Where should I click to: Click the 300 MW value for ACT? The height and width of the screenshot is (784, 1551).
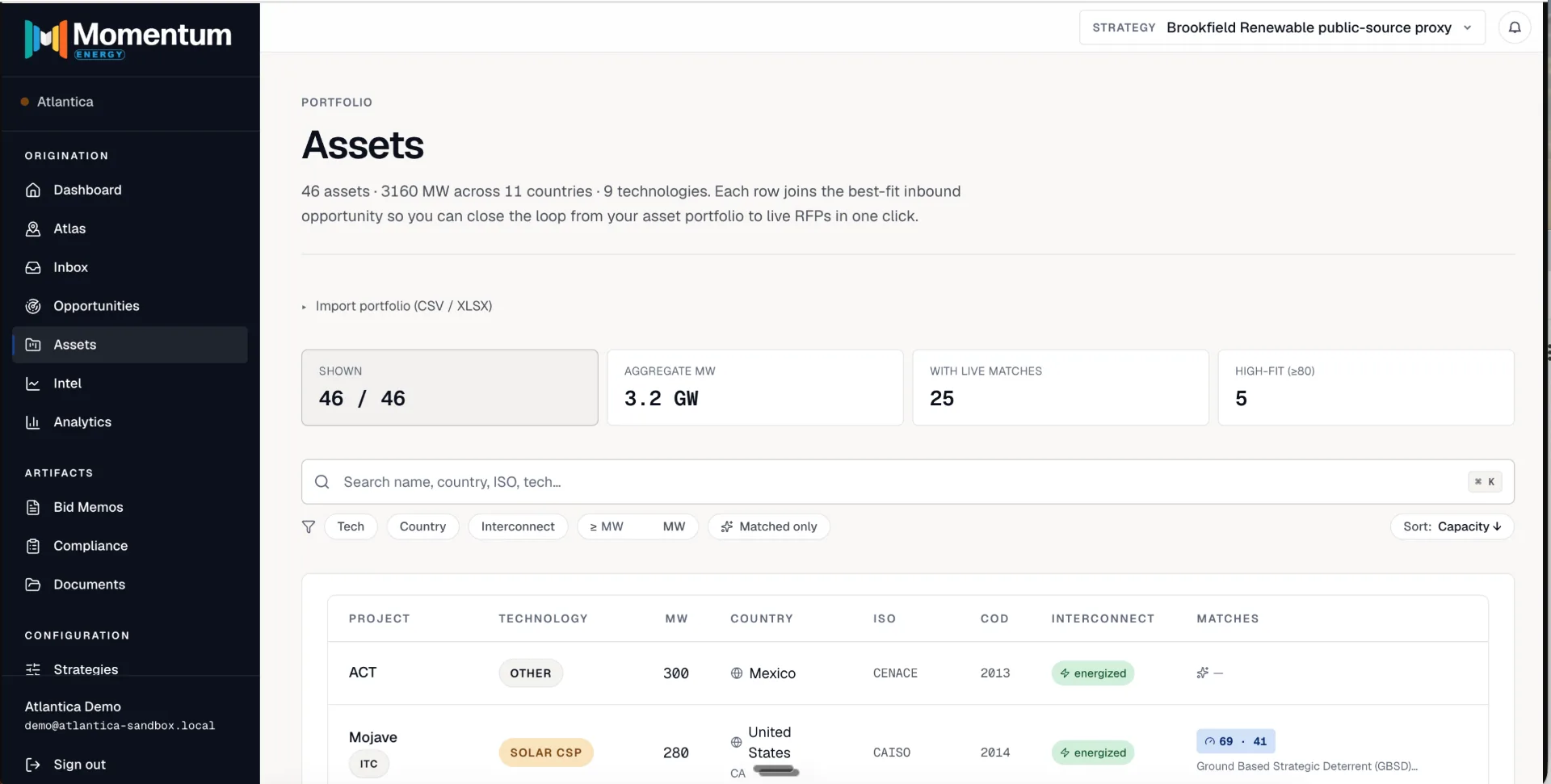tap(676, 673)
